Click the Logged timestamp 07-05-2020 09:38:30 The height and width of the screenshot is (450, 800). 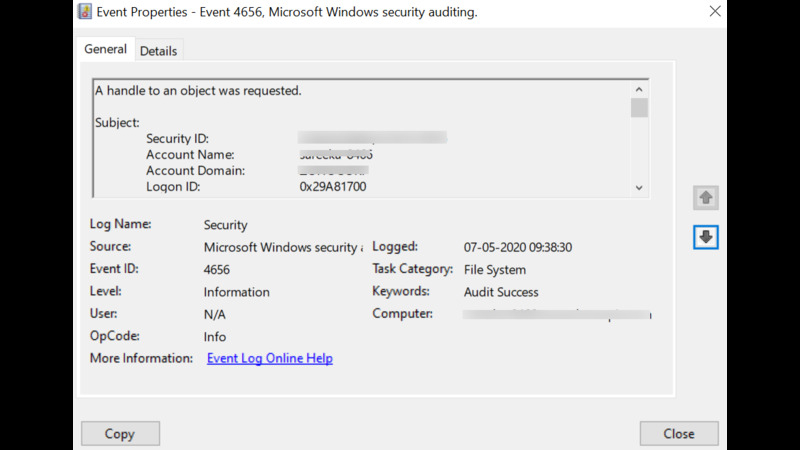point(518,247)
